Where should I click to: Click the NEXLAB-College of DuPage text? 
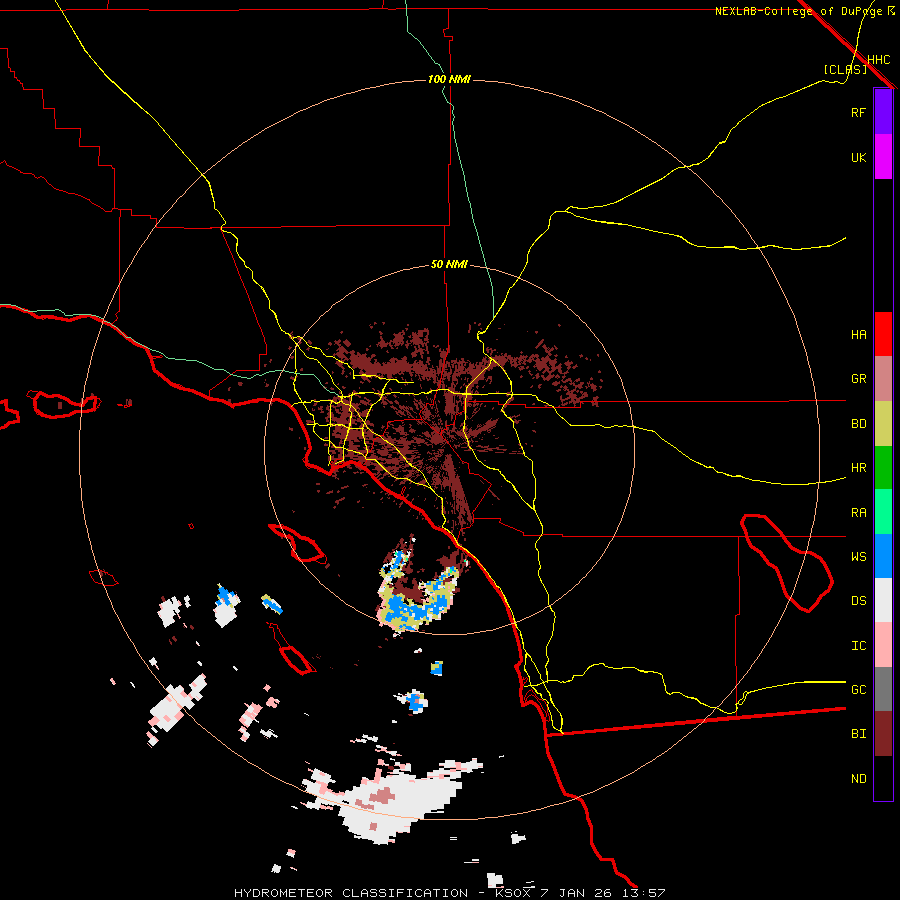click(x=798, y=11)
